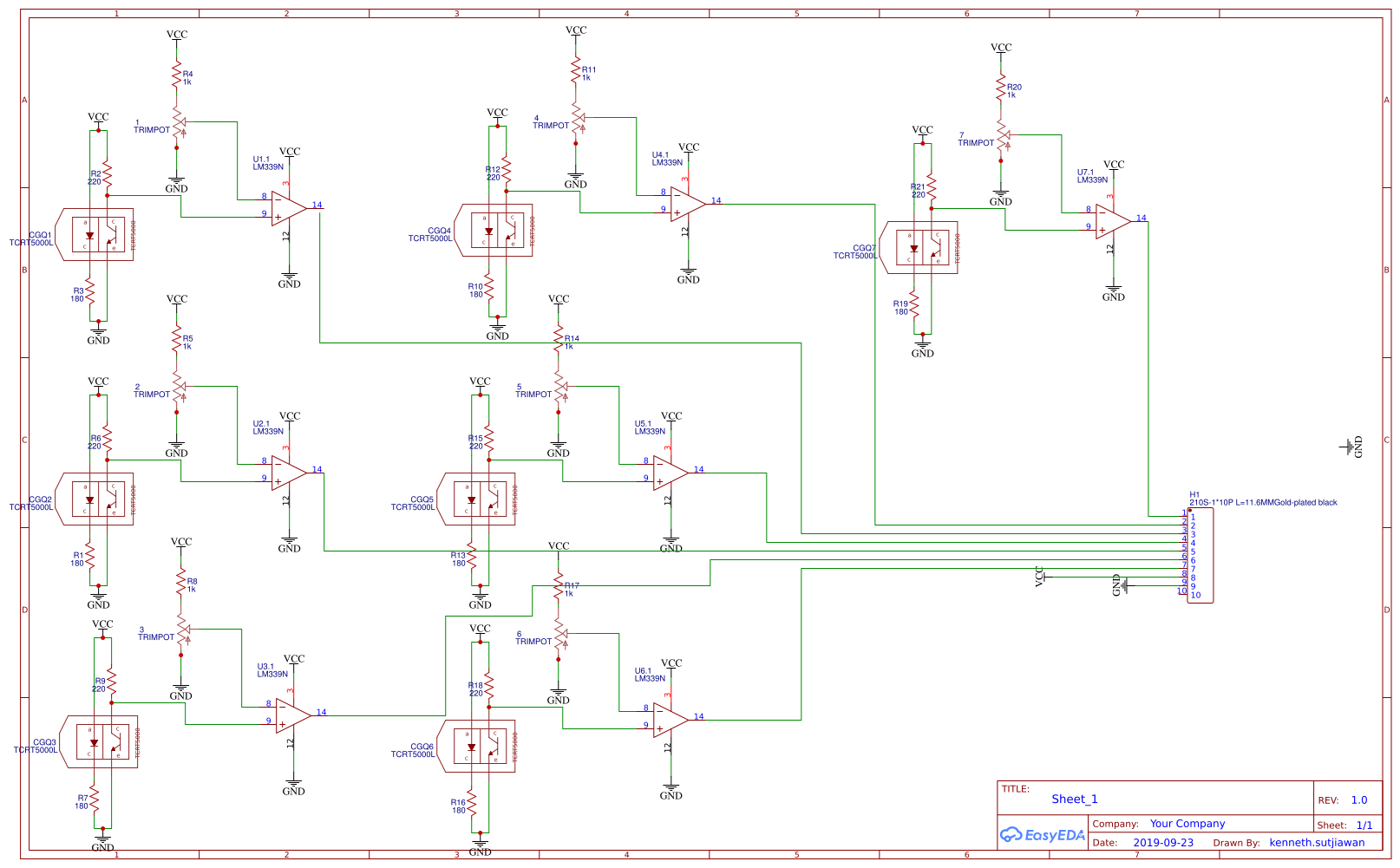Click the kenneth.sutjiawan drawn-by text
This screenshot has height=868, width=1400.
point(1315,842)
